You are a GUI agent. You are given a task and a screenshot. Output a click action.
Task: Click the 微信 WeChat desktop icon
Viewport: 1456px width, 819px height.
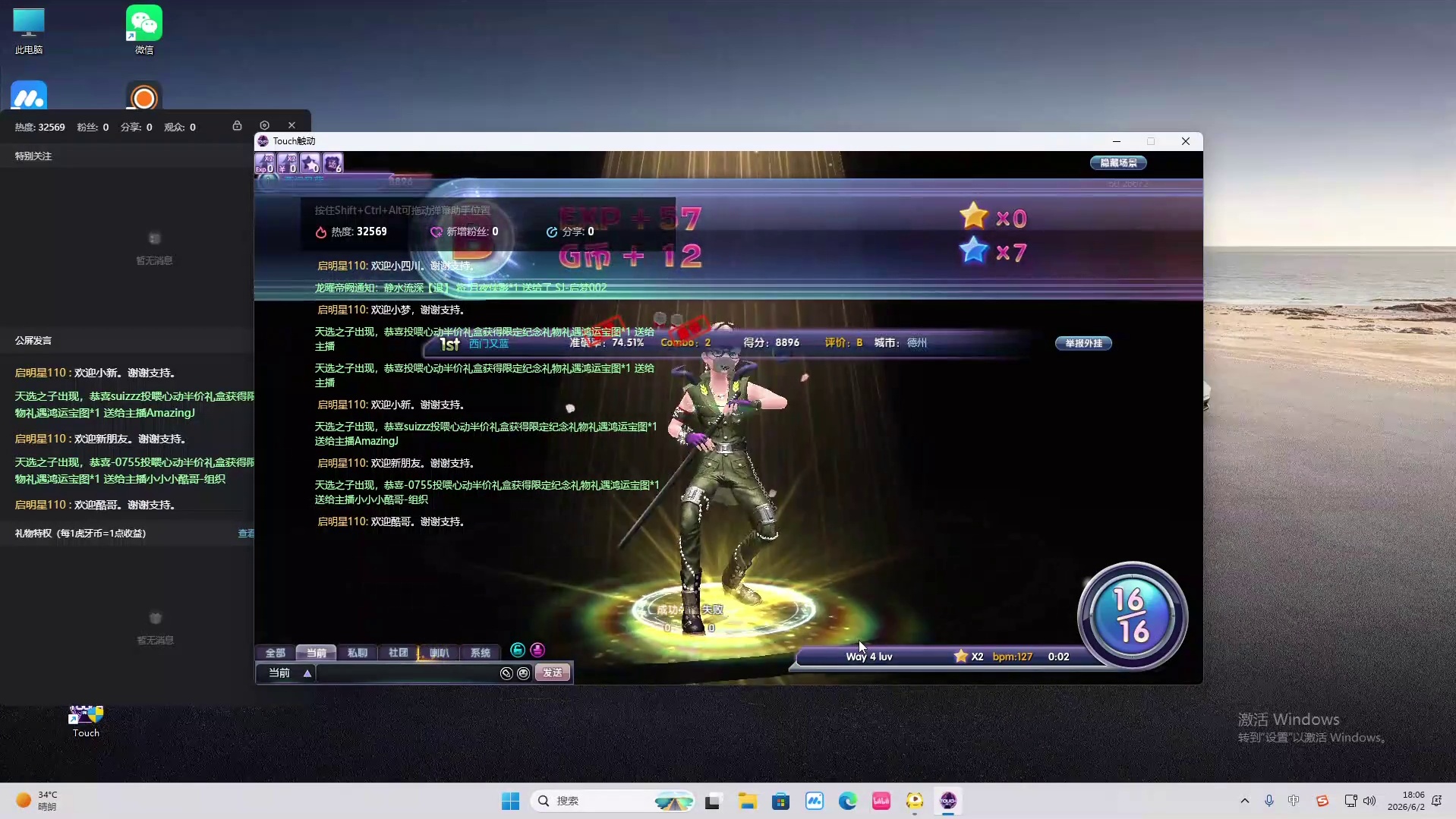[x=144, y=31]
